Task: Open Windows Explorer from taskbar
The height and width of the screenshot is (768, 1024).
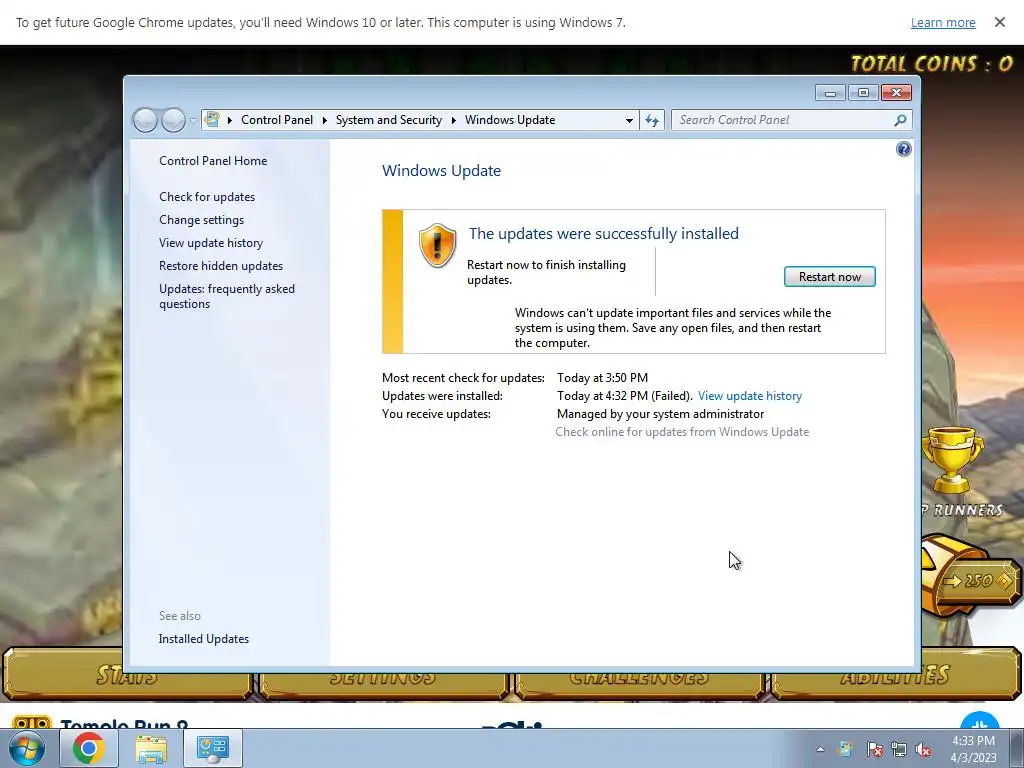Action: click(151, 748)
